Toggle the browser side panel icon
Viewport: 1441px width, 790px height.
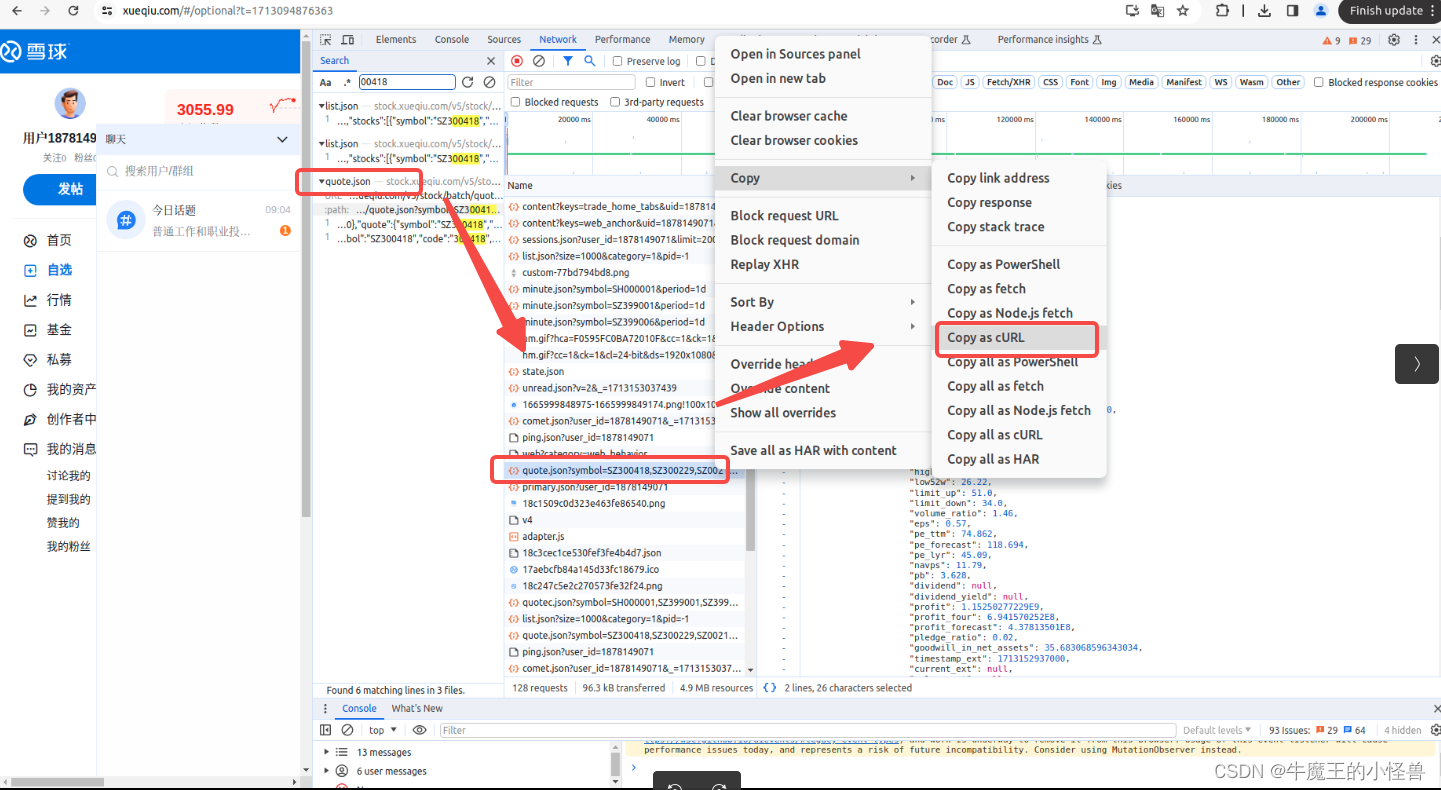pos(1292,10)
